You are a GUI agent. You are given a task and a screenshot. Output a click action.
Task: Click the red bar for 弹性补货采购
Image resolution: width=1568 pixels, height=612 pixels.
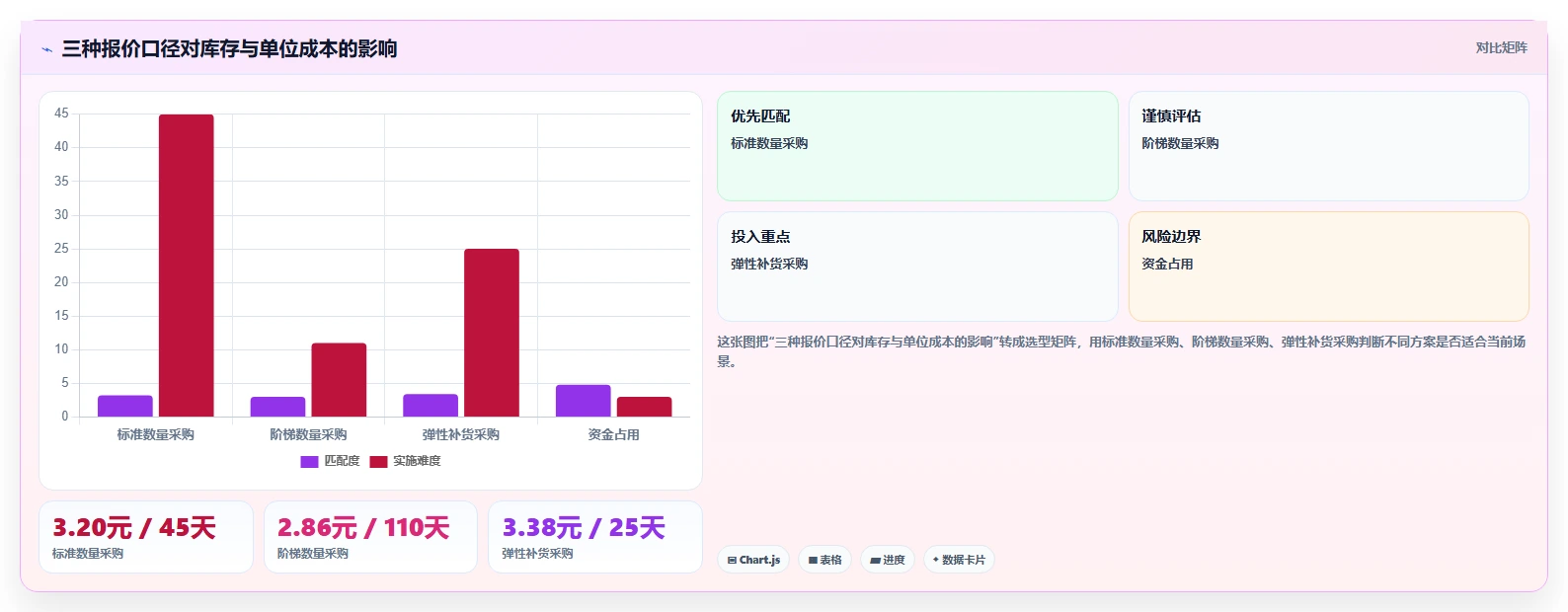[x=492, y=333]
